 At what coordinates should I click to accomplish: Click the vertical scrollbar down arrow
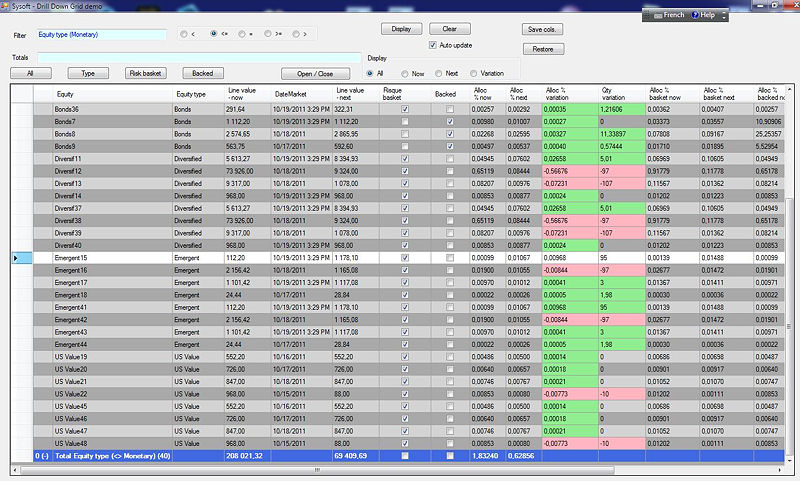click(x=789, y=460)
